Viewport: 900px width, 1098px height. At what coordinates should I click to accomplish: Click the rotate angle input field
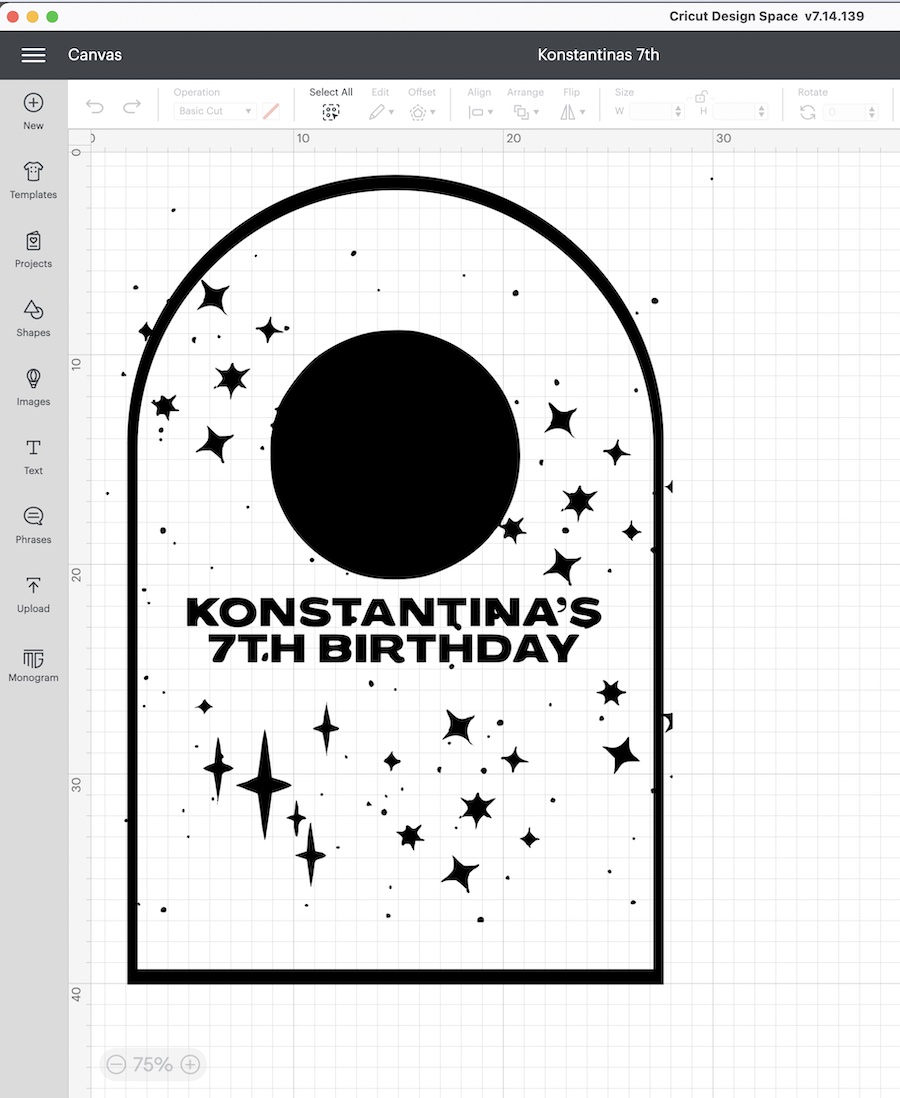(x=845, y=112)
